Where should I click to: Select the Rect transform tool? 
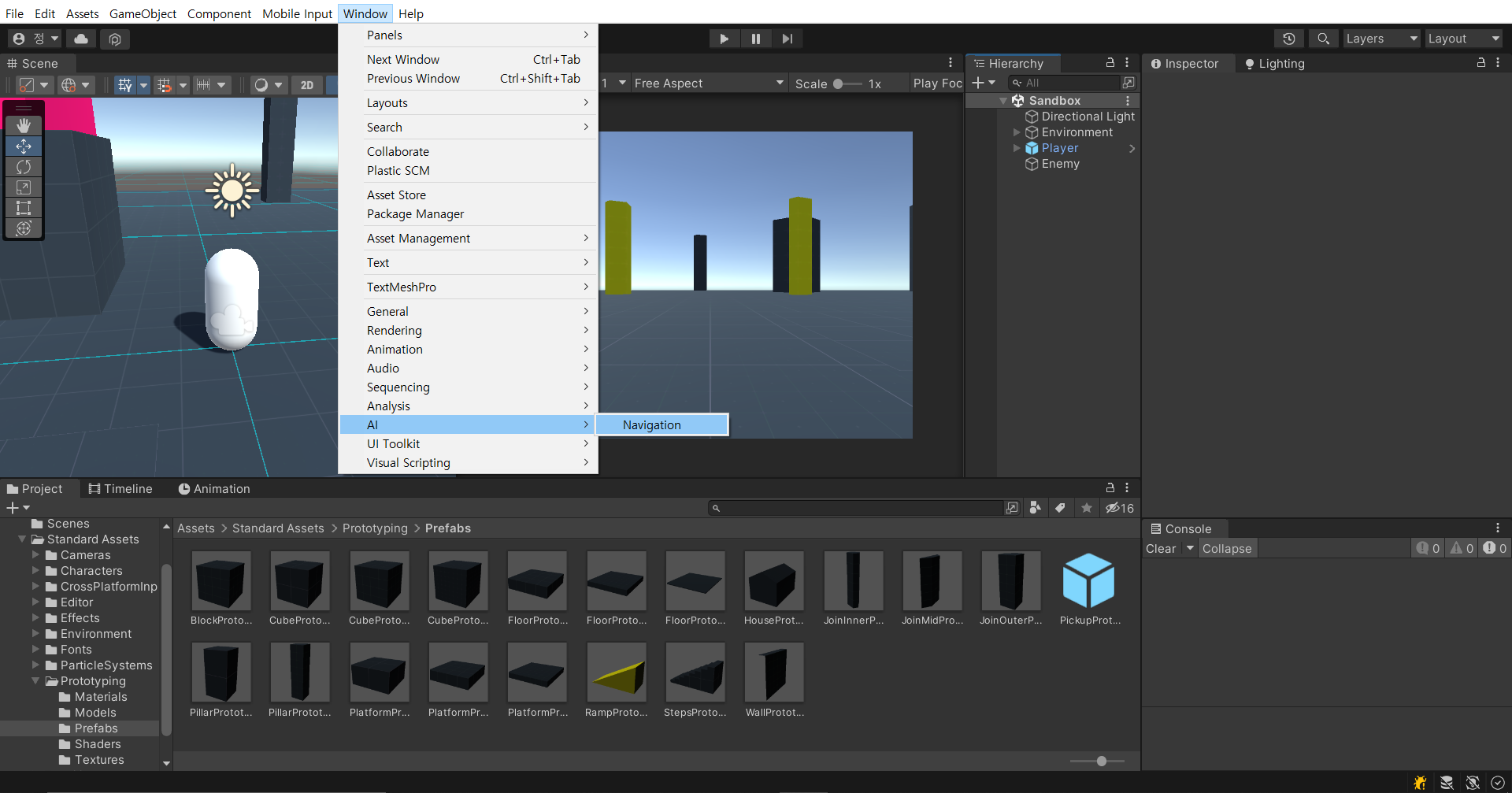[x=24, y=208]
